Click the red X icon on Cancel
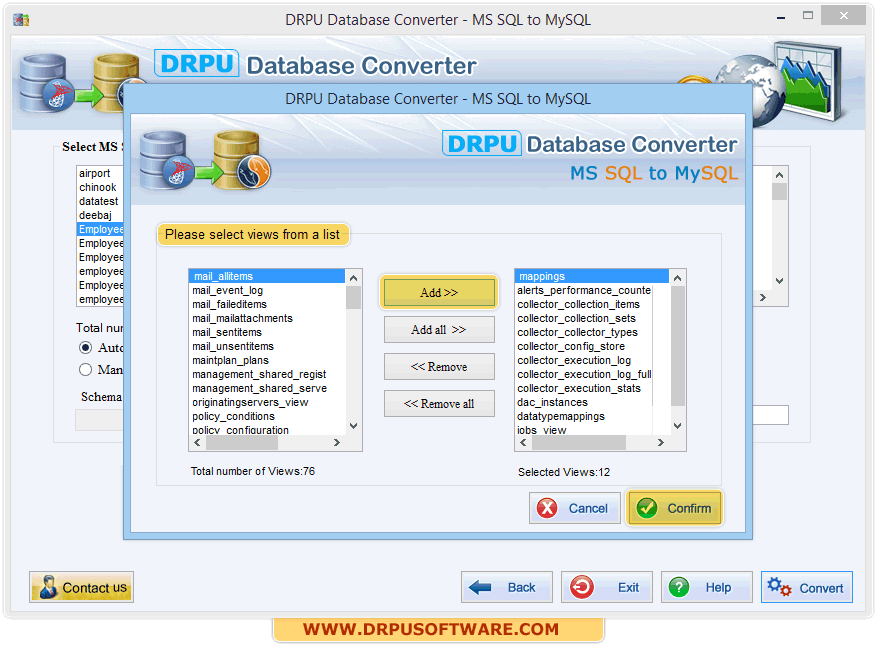Screen dimensions: 877x645 [x=547, y=508]
